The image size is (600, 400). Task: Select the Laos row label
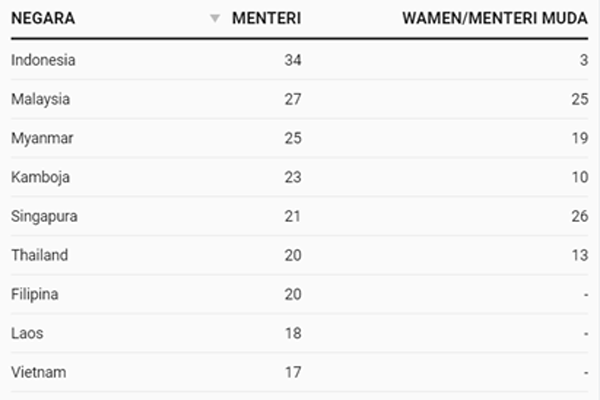[27, 333]
